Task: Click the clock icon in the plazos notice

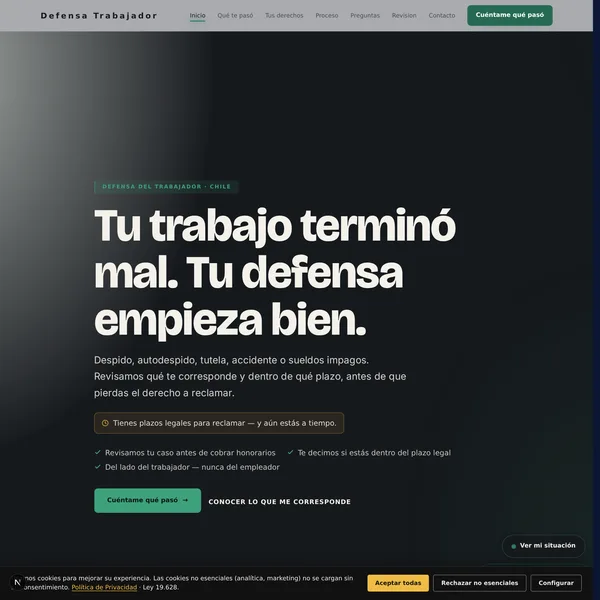Action: click(x=105, y=423)
